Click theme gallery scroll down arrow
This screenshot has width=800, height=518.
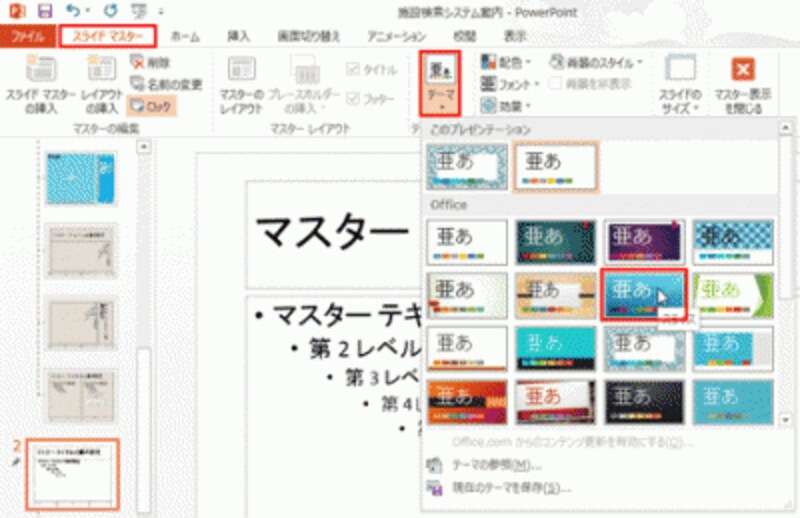coord(786,420)
